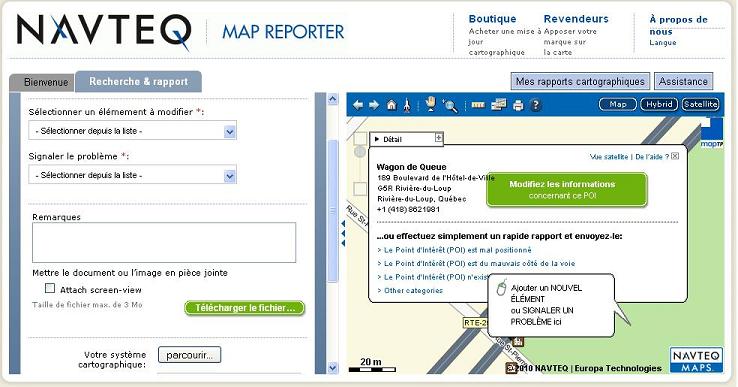Open the 'Sélectionner un élémement à modifier' dropdown
This screenshot has width=738, height=387.
132,131
